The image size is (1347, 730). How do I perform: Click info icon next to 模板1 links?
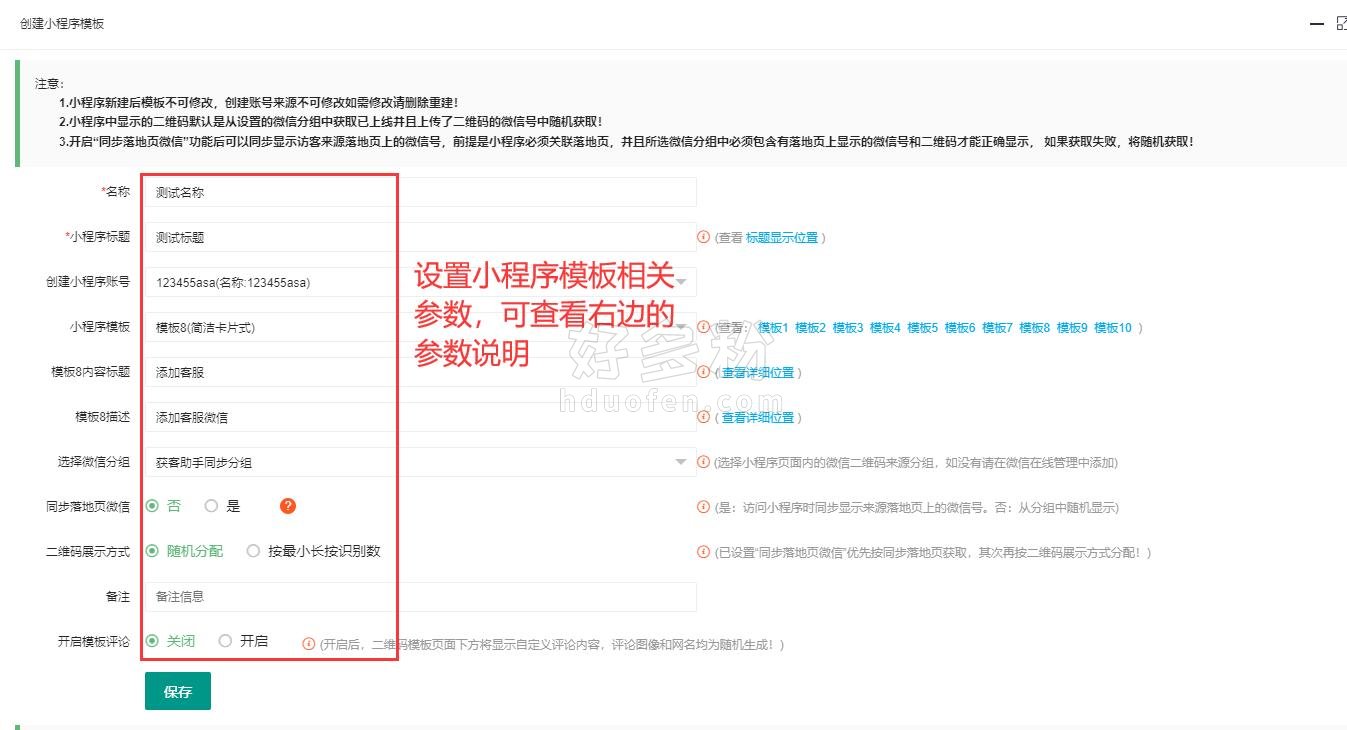click(703, 327)
